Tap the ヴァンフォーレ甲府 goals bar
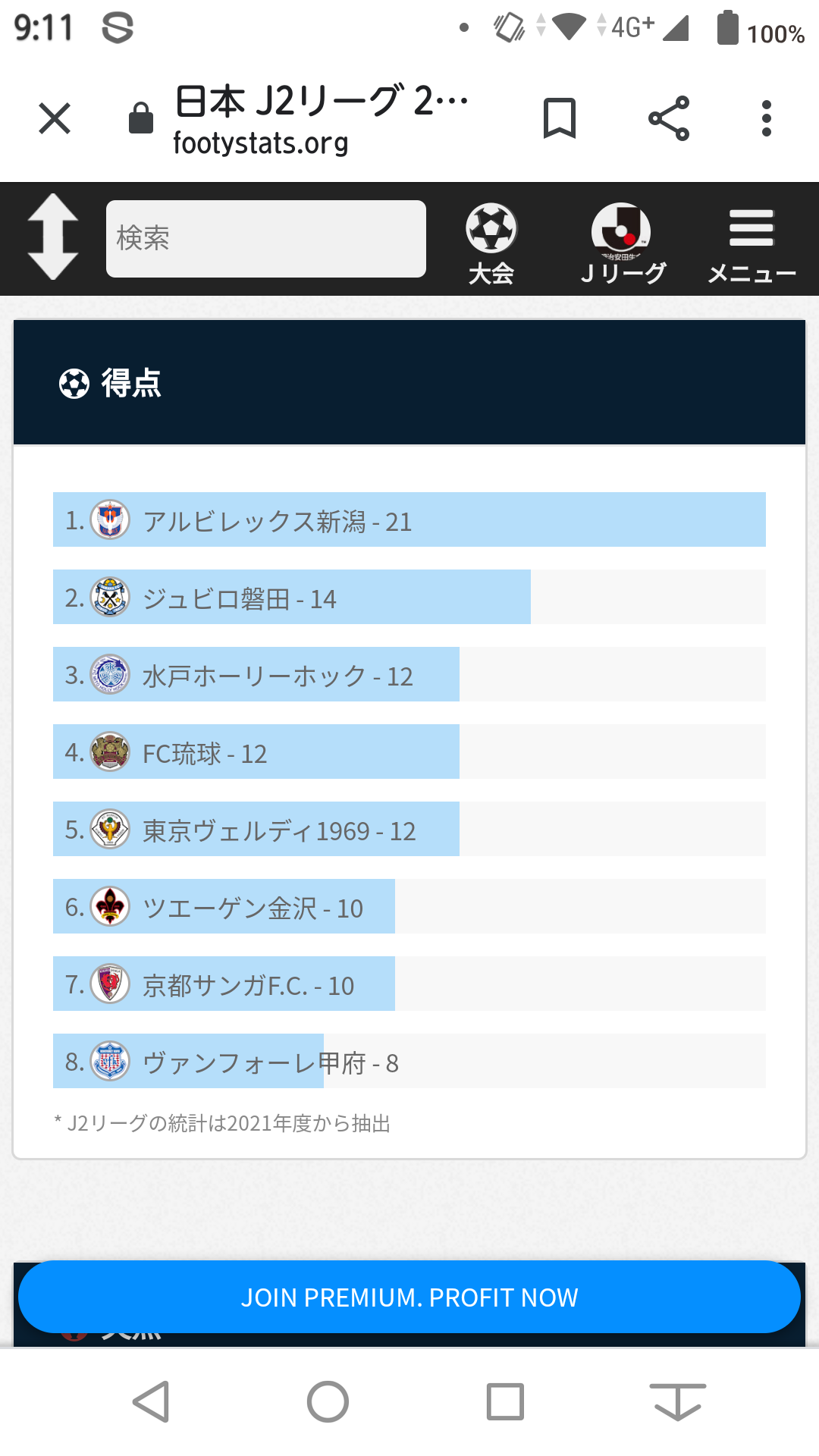 pyautogui.click(x=190, y=1062)
